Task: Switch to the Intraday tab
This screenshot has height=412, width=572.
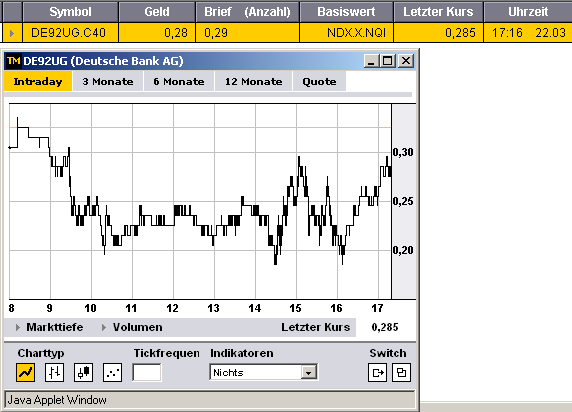Action: tap(38, 81)
